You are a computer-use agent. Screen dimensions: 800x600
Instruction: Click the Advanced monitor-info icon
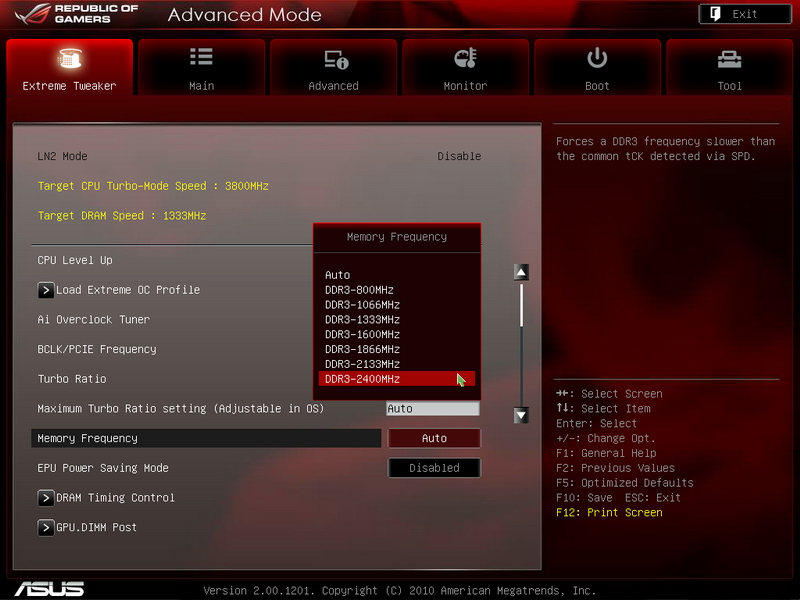(336, 59)
